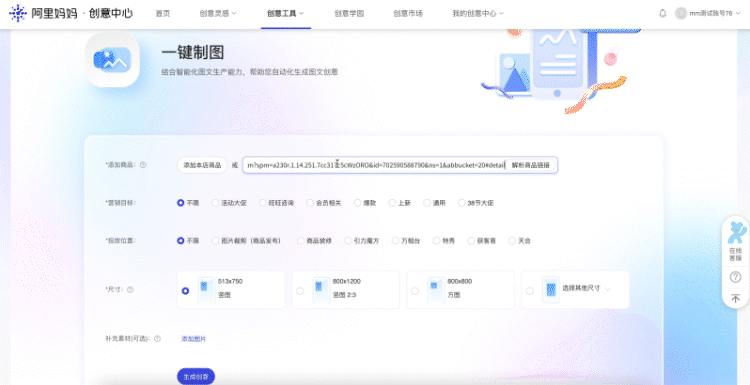Select 特秀 placement

[436, 241]
